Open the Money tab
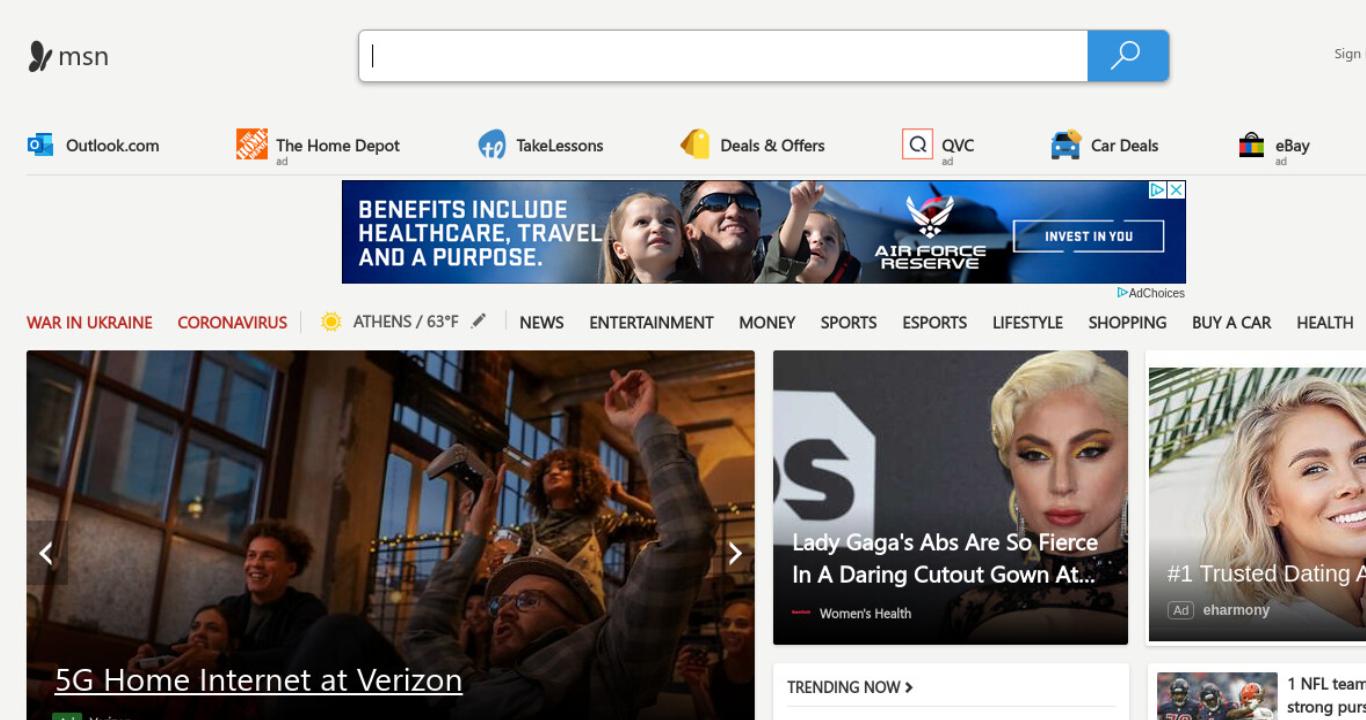 pos(767,322)
